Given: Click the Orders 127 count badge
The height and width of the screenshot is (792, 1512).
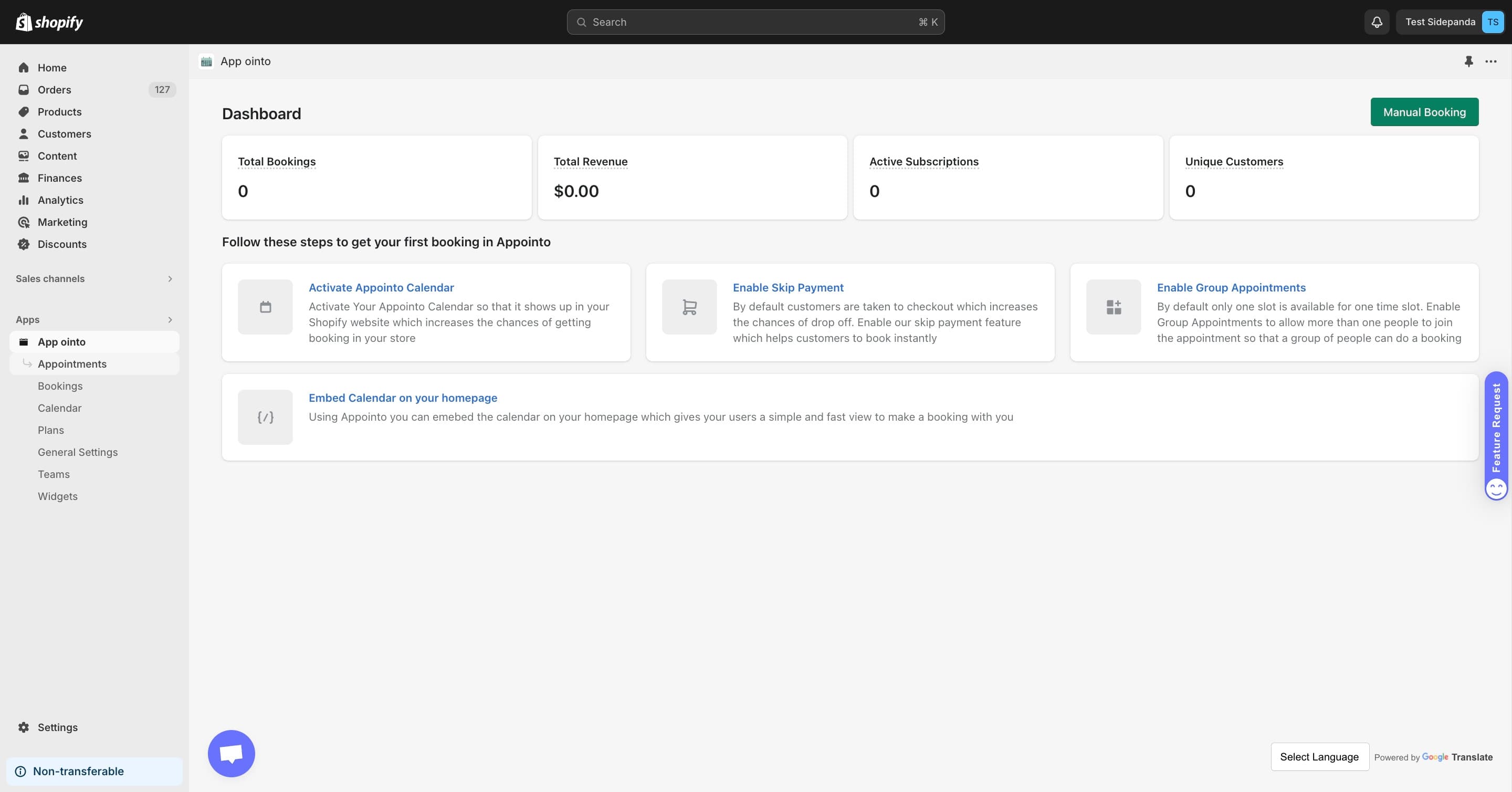Looking at the screenshot, I should [162, 90].
